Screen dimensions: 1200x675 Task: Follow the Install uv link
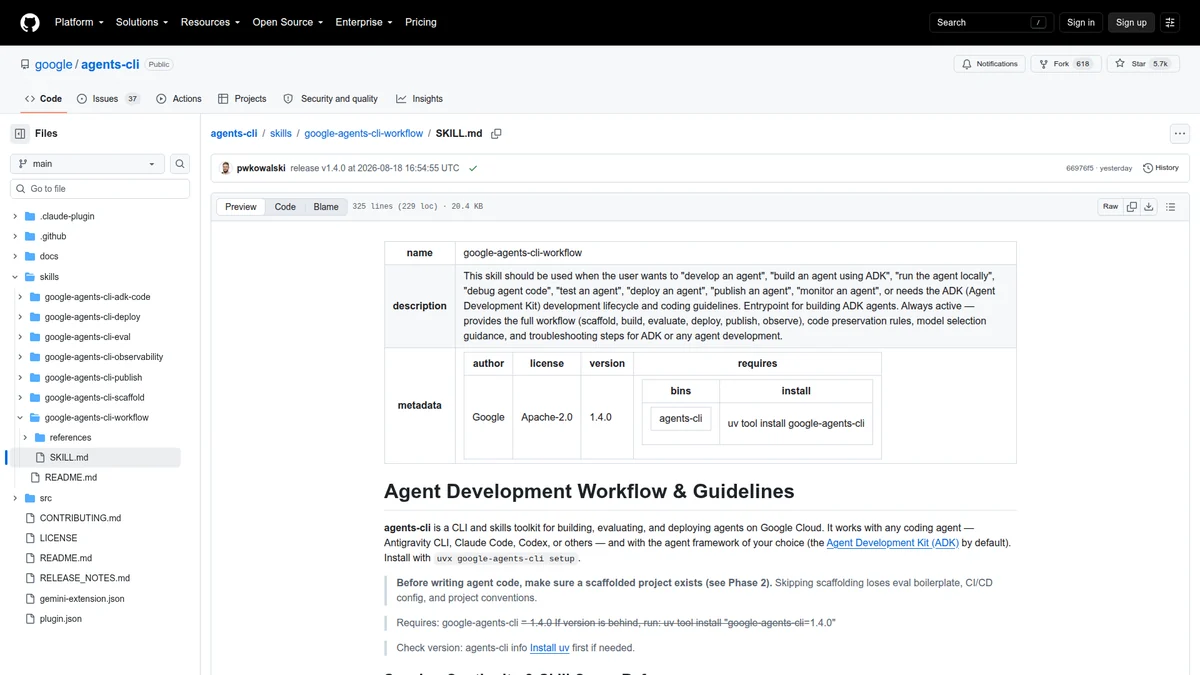549,648
